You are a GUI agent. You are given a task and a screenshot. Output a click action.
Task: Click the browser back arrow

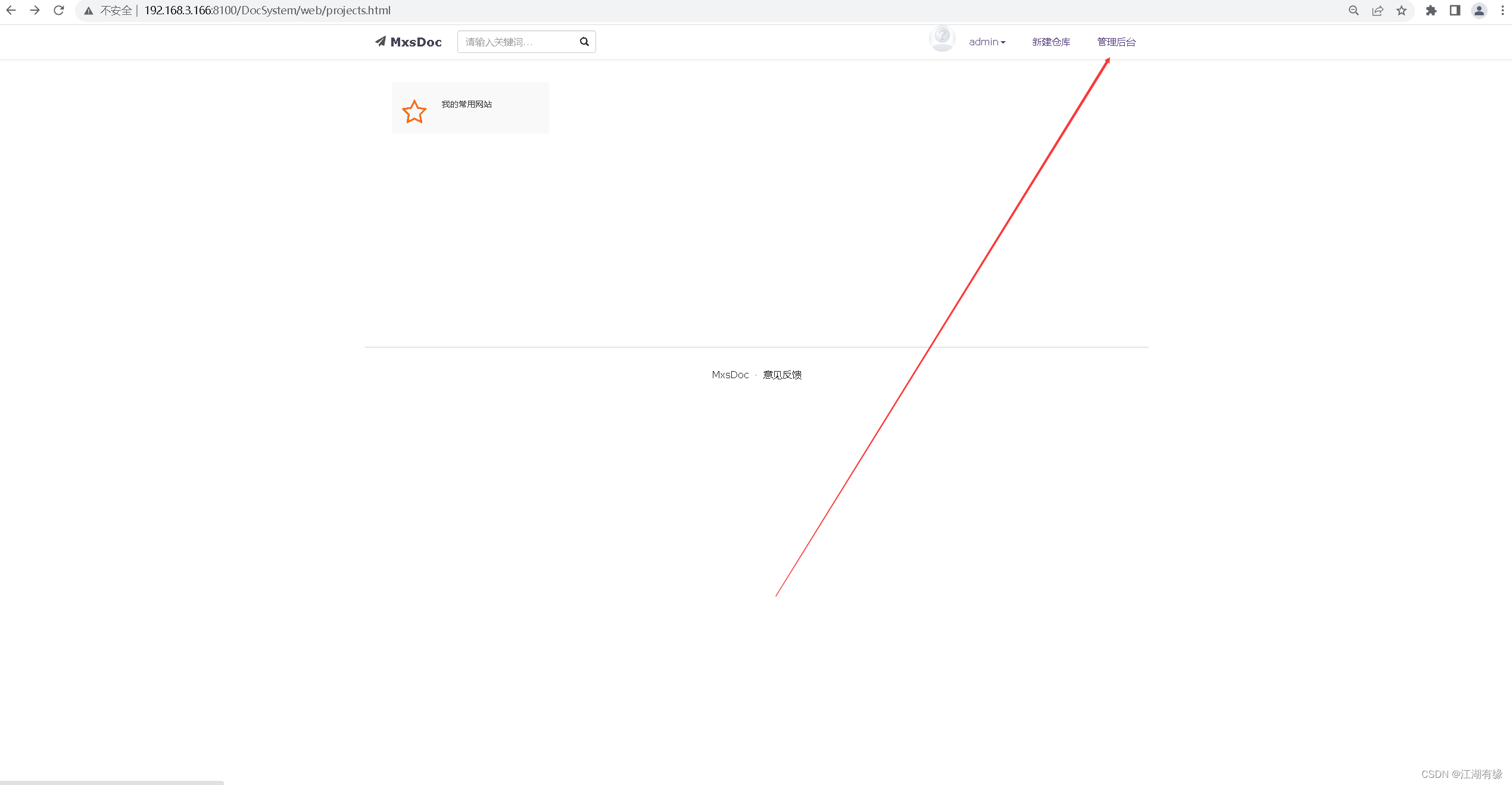pyautogui.click(x=11, y=10)
